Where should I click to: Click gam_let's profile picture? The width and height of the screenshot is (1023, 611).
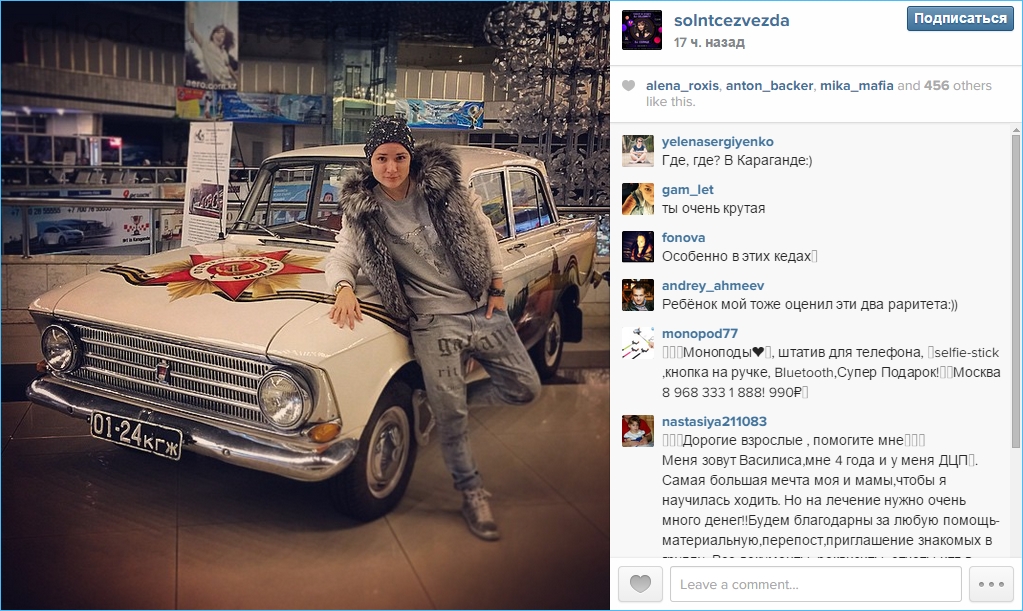coord(637,199)
